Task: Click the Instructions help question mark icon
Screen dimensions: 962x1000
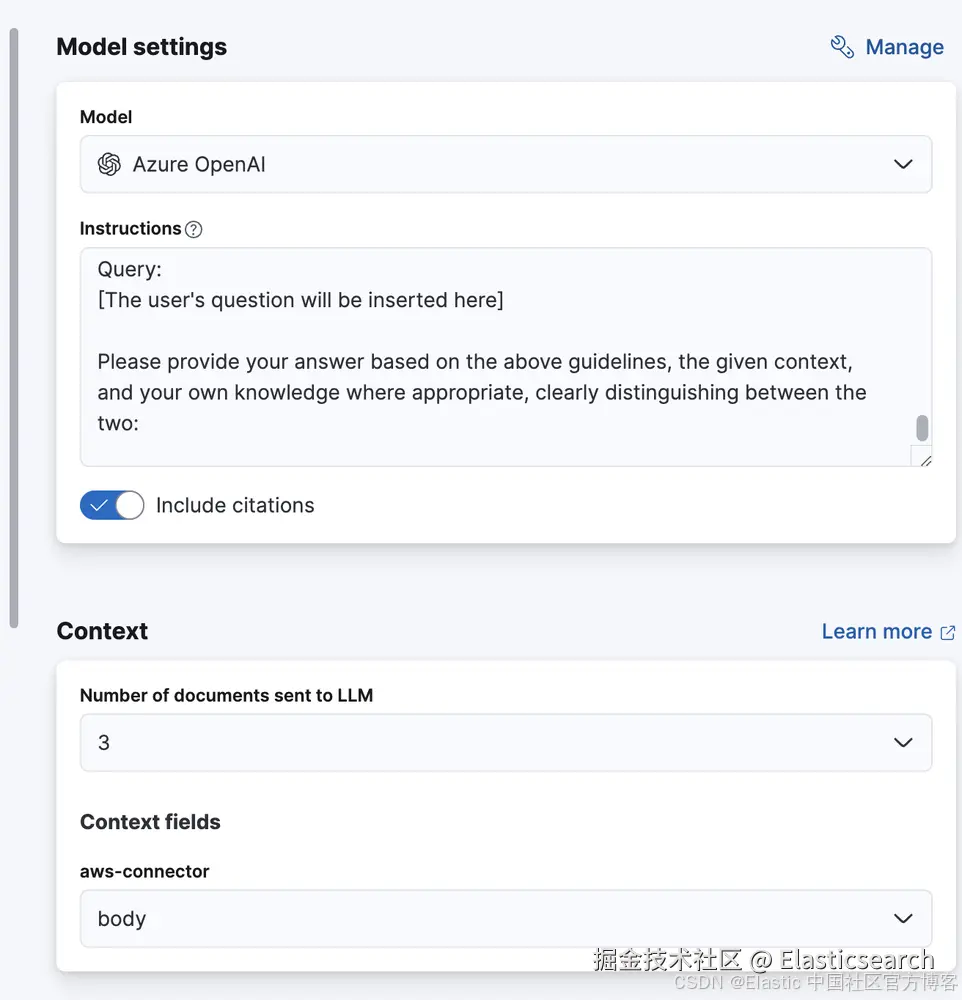Action: 194,229
